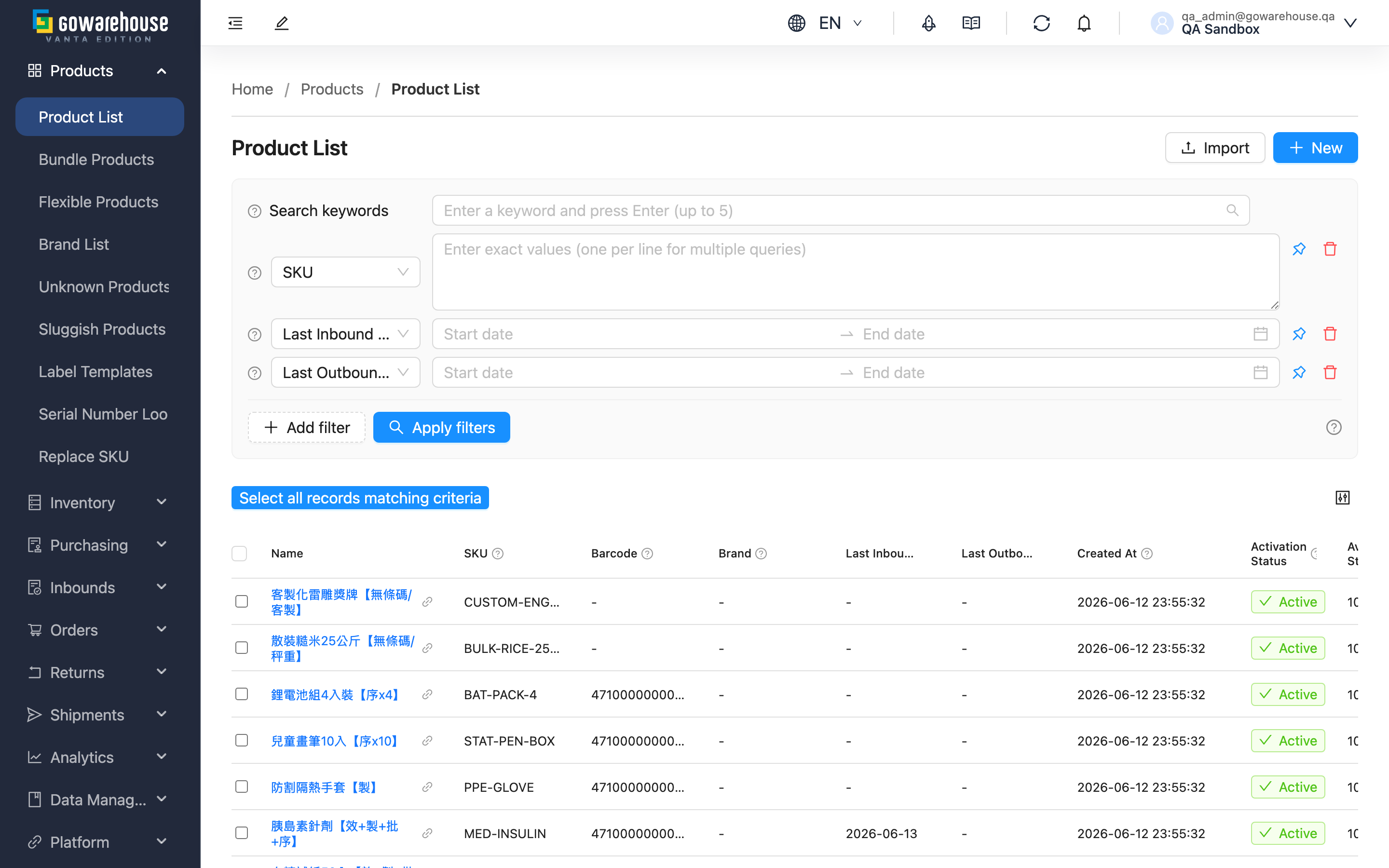
Task: Click help icon next to Barcode column header
Action: click(647, 554)
